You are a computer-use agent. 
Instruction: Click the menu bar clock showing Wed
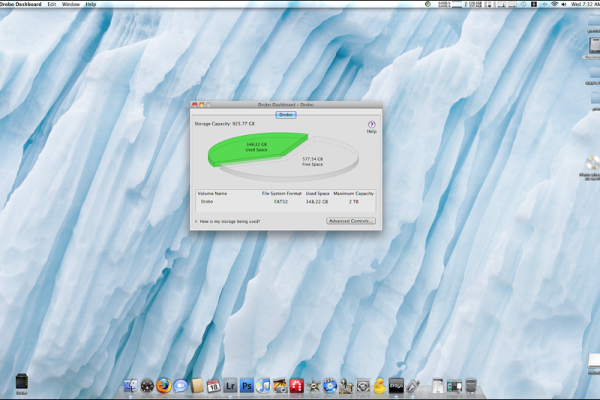tap(585, 4)
